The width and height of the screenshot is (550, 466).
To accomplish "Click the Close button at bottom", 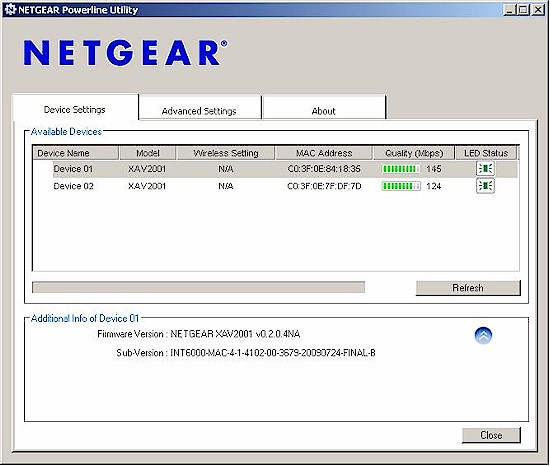I will [x=491, y=435].
